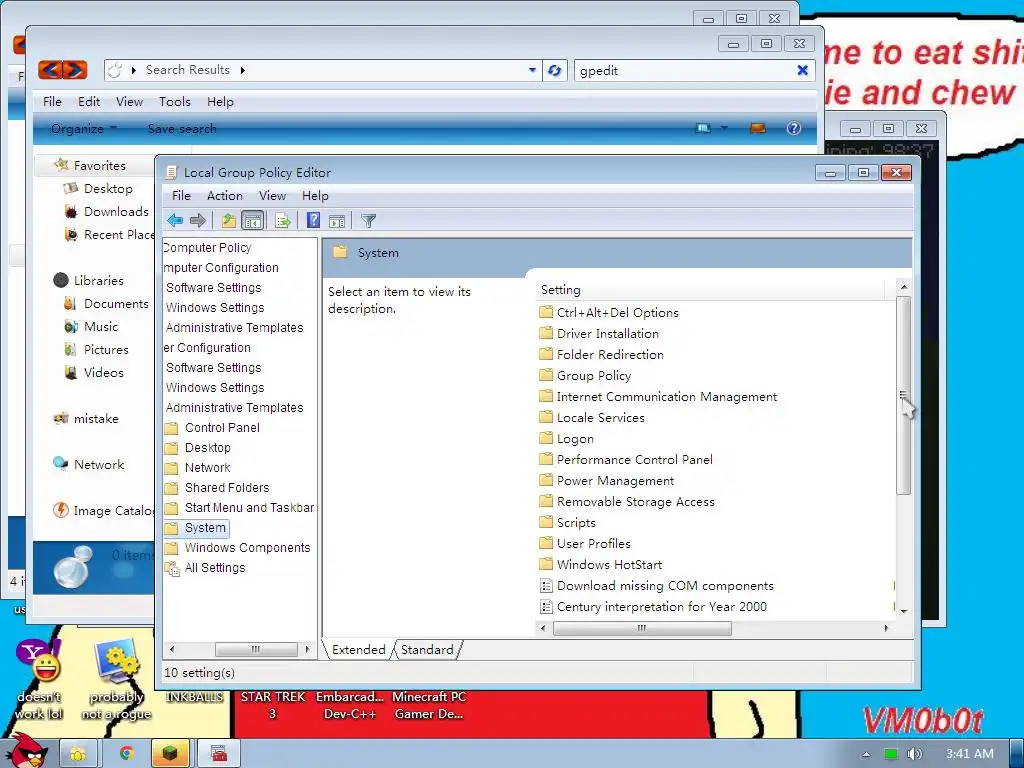Click the volume speaker tray icon
Screen dimensions: 1024x768
pyautogui.click(x=914, y=754)
